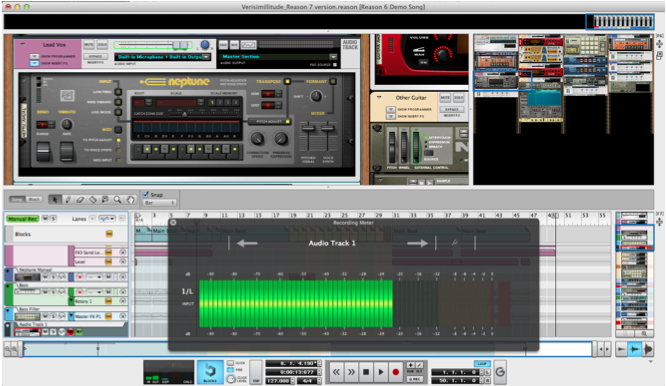
Task: Go to next track with right arrow
Action: 418,243
